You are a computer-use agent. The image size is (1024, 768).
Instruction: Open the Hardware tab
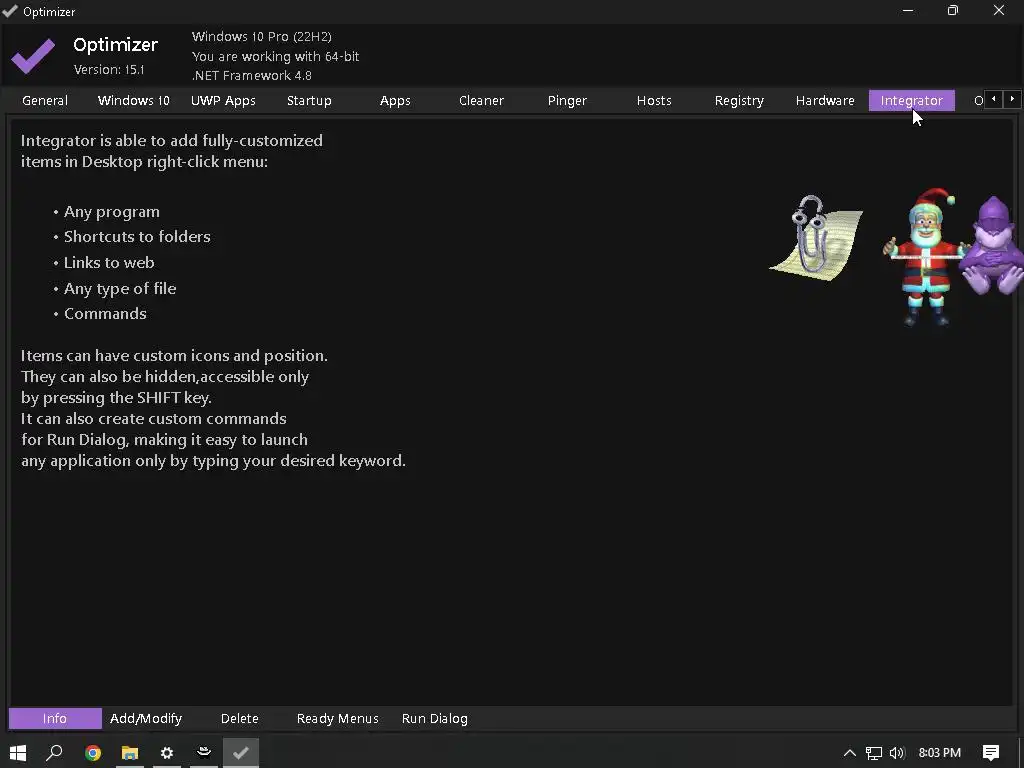coord(825,101)
